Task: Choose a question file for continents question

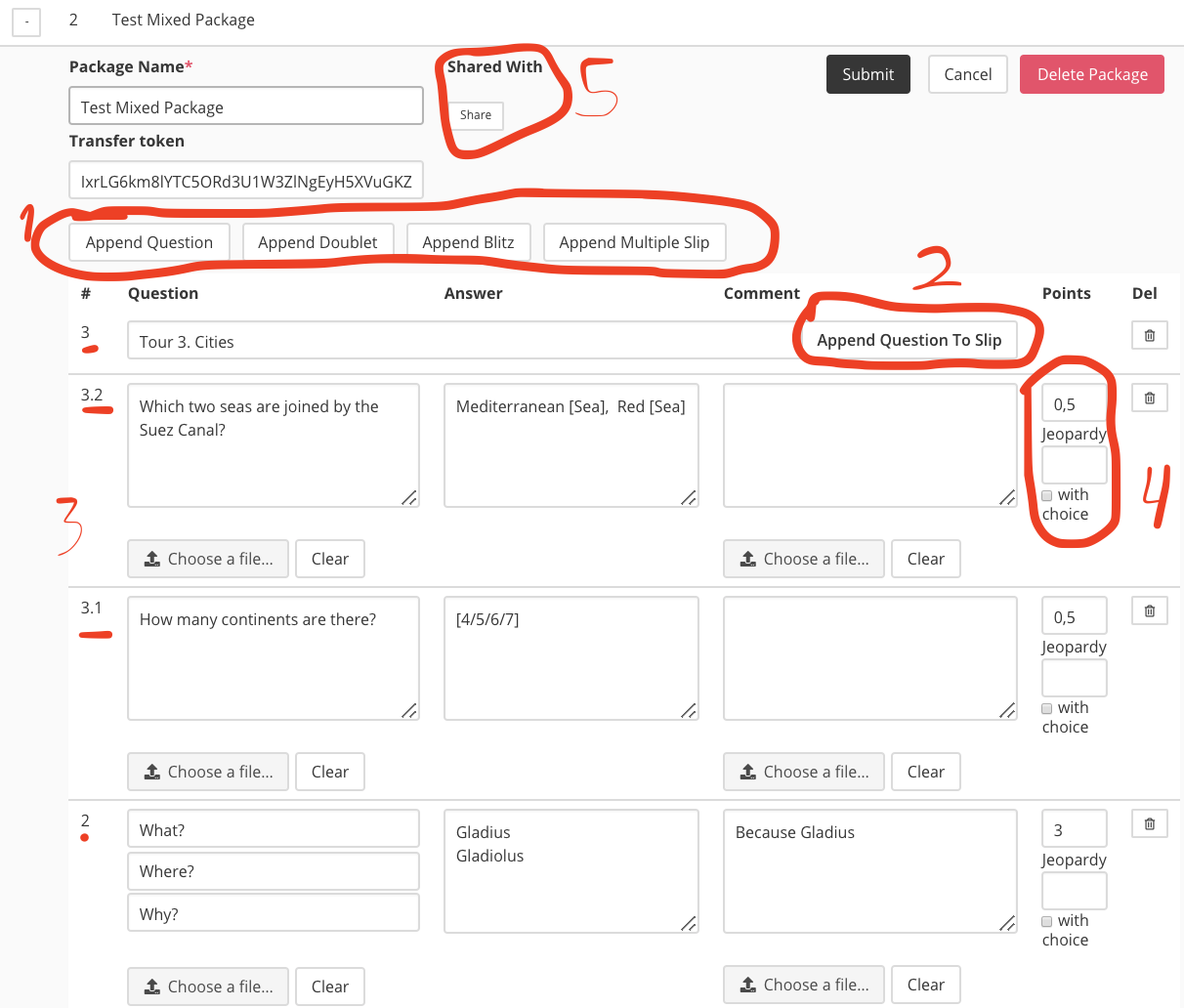Action: pos(208,772)
